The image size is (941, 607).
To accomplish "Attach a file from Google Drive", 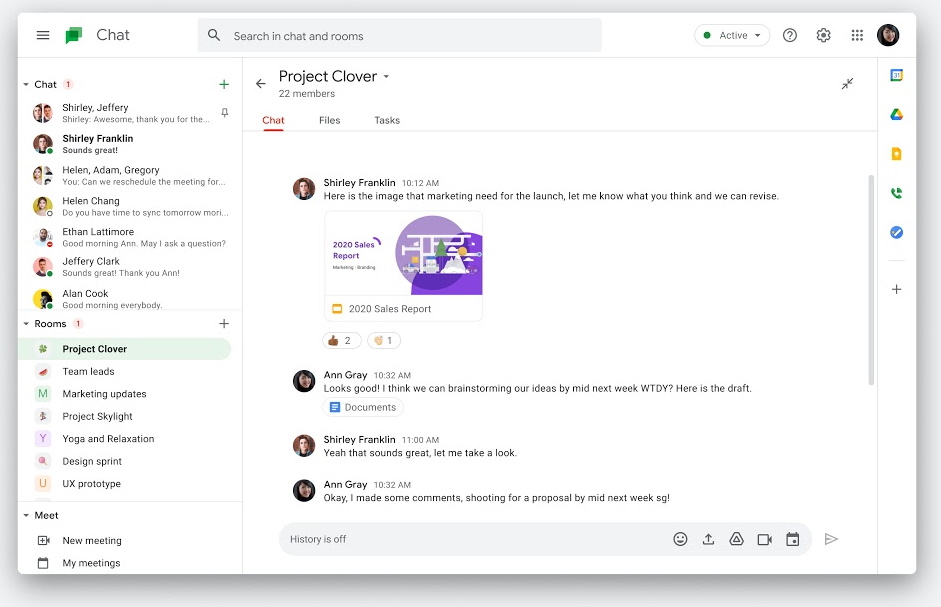I will click(x=737, y=539).
